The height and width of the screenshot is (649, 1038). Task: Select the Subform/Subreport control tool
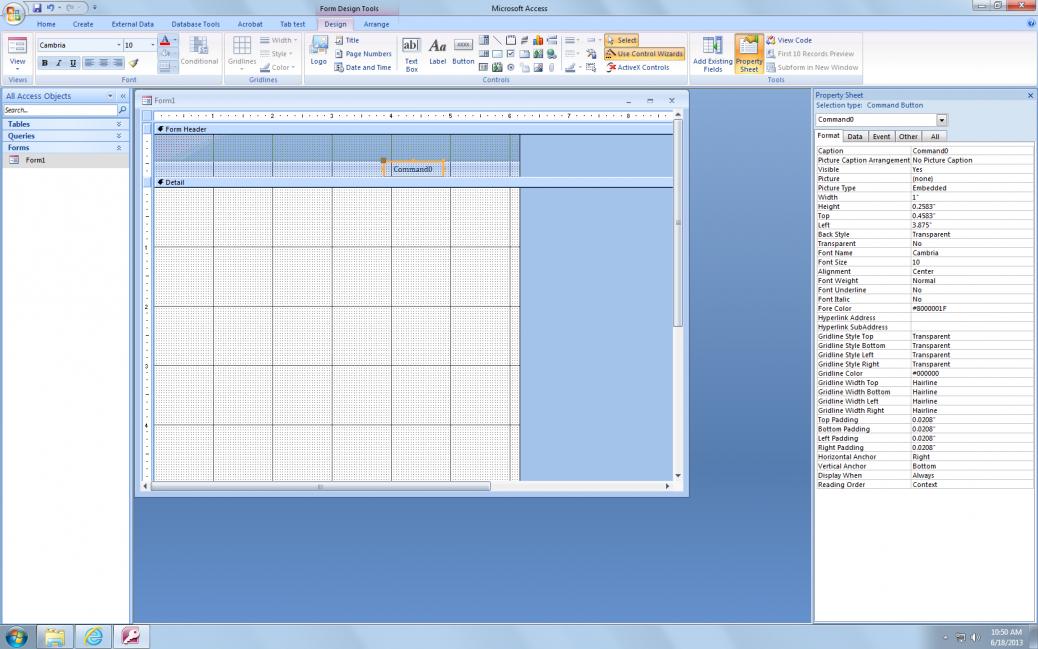coord(483,67)
